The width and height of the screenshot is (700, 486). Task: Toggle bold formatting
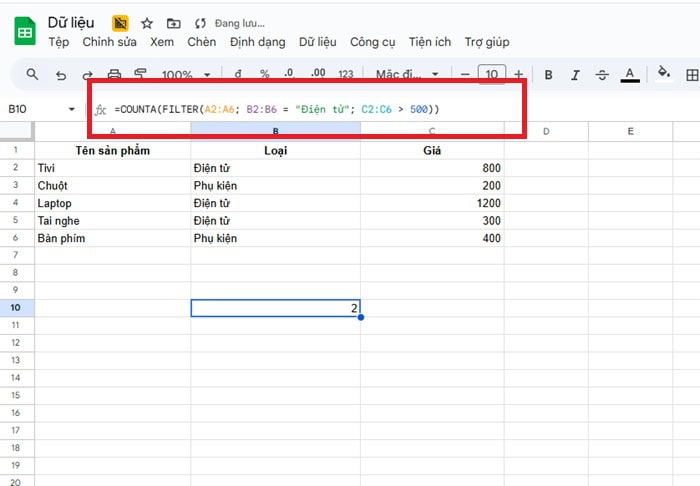point(548,75)
